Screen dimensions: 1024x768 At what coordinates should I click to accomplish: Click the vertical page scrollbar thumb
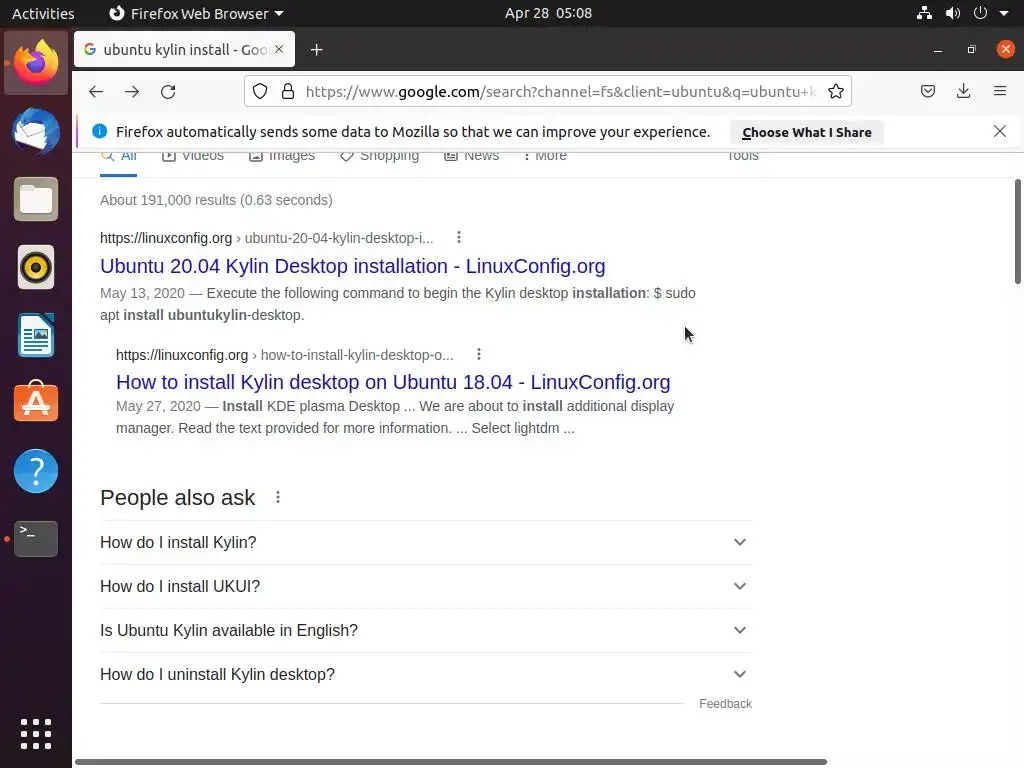1017,231
